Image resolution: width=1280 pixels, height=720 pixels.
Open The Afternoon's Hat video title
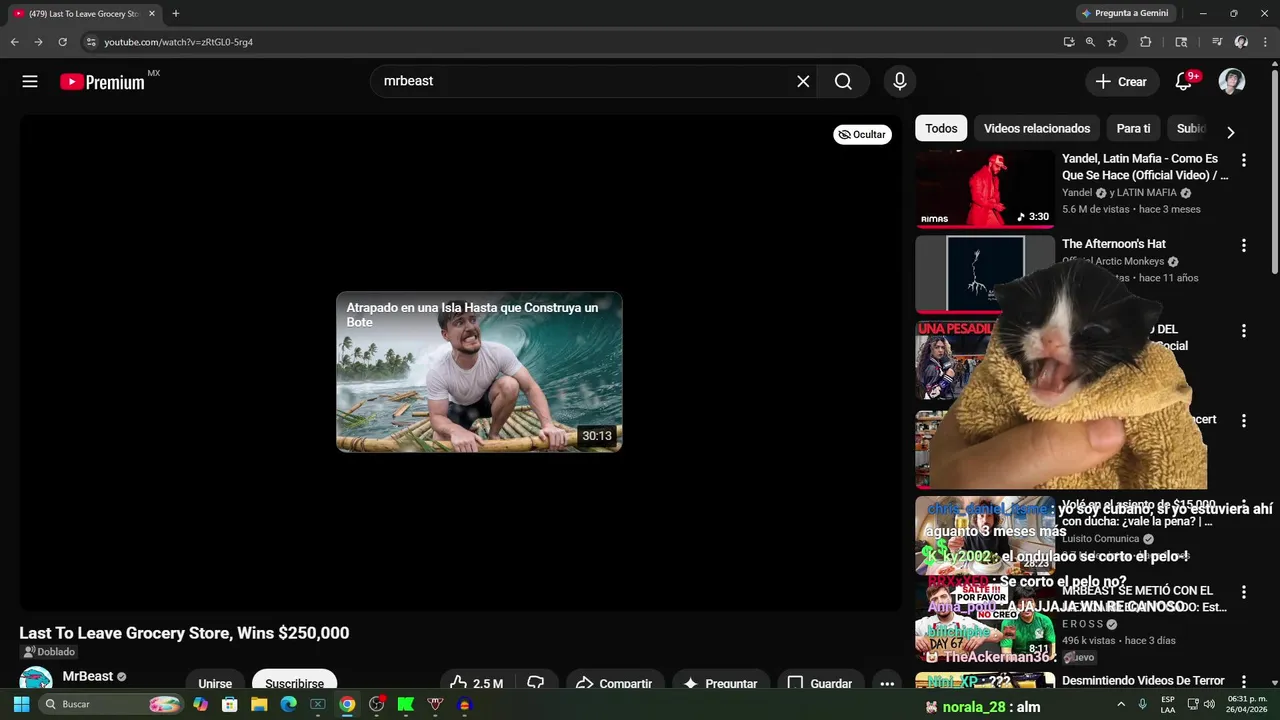(x=1113, y=244)
